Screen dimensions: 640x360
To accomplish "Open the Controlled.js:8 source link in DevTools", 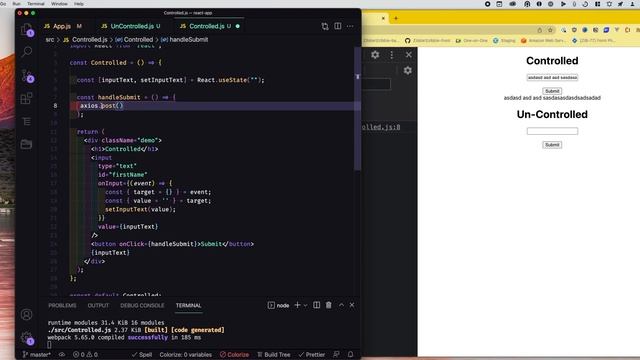I will [381, 127].
